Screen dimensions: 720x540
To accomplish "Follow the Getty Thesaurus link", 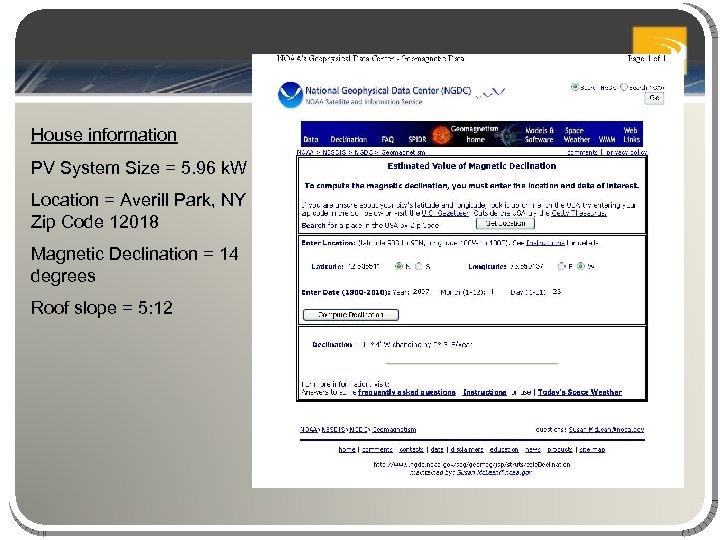I will pyautogui.click(x=579, y=213).
